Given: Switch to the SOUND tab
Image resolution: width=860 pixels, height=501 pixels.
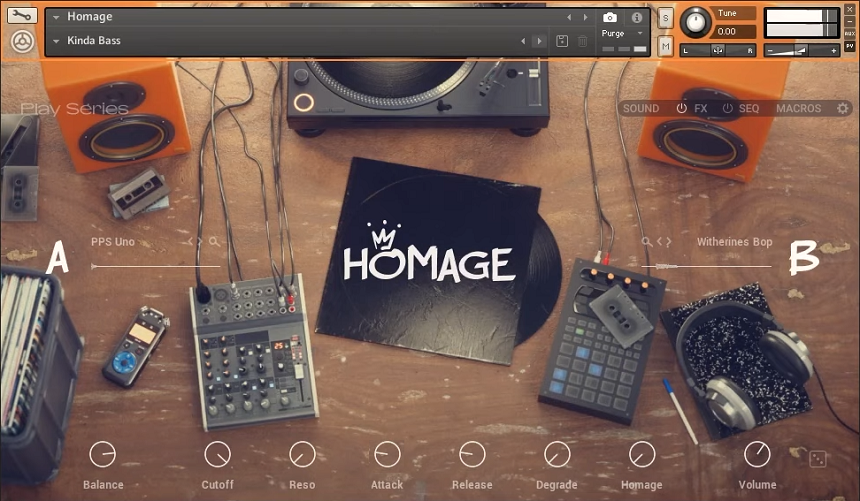Looking at the screenshot, I should click(x=641, y=108).
